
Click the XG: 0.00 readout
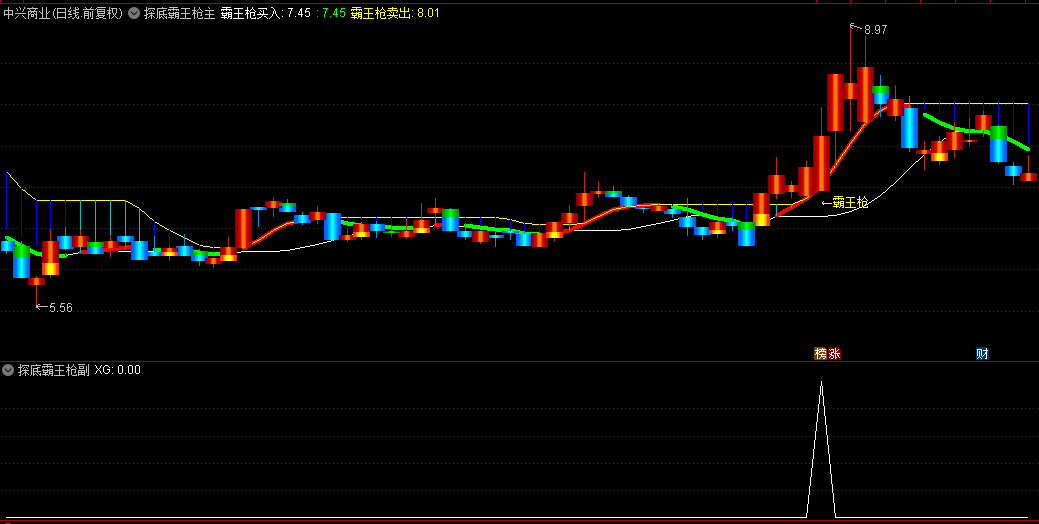pos(117,370)
